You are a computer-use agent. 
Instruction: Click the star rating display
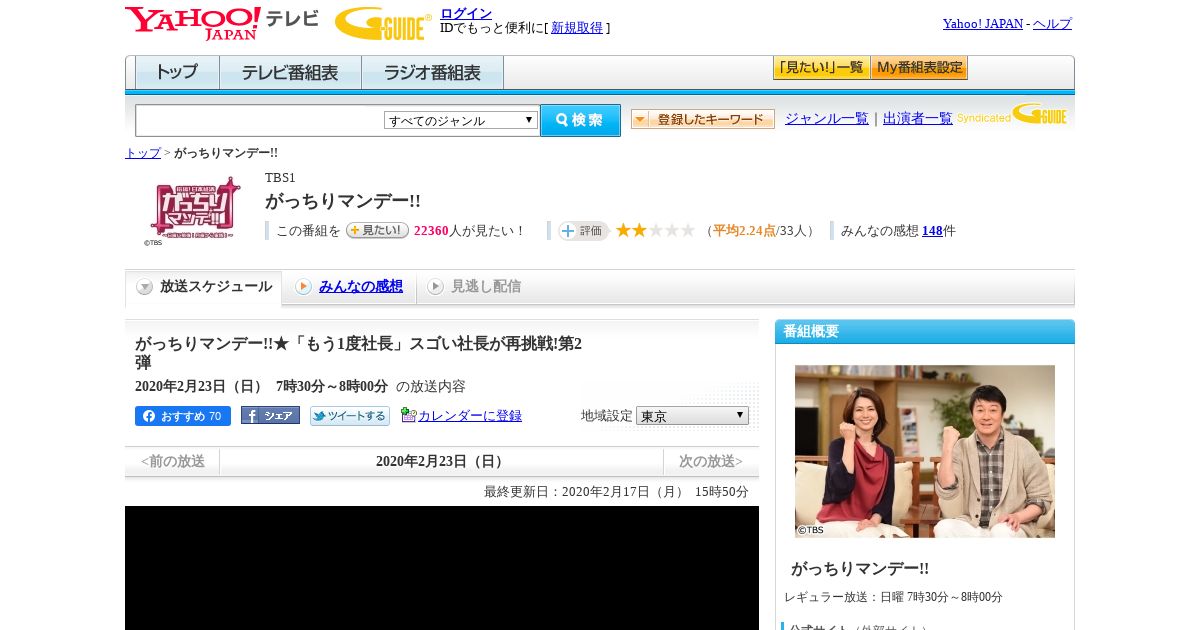pos(655,230)
